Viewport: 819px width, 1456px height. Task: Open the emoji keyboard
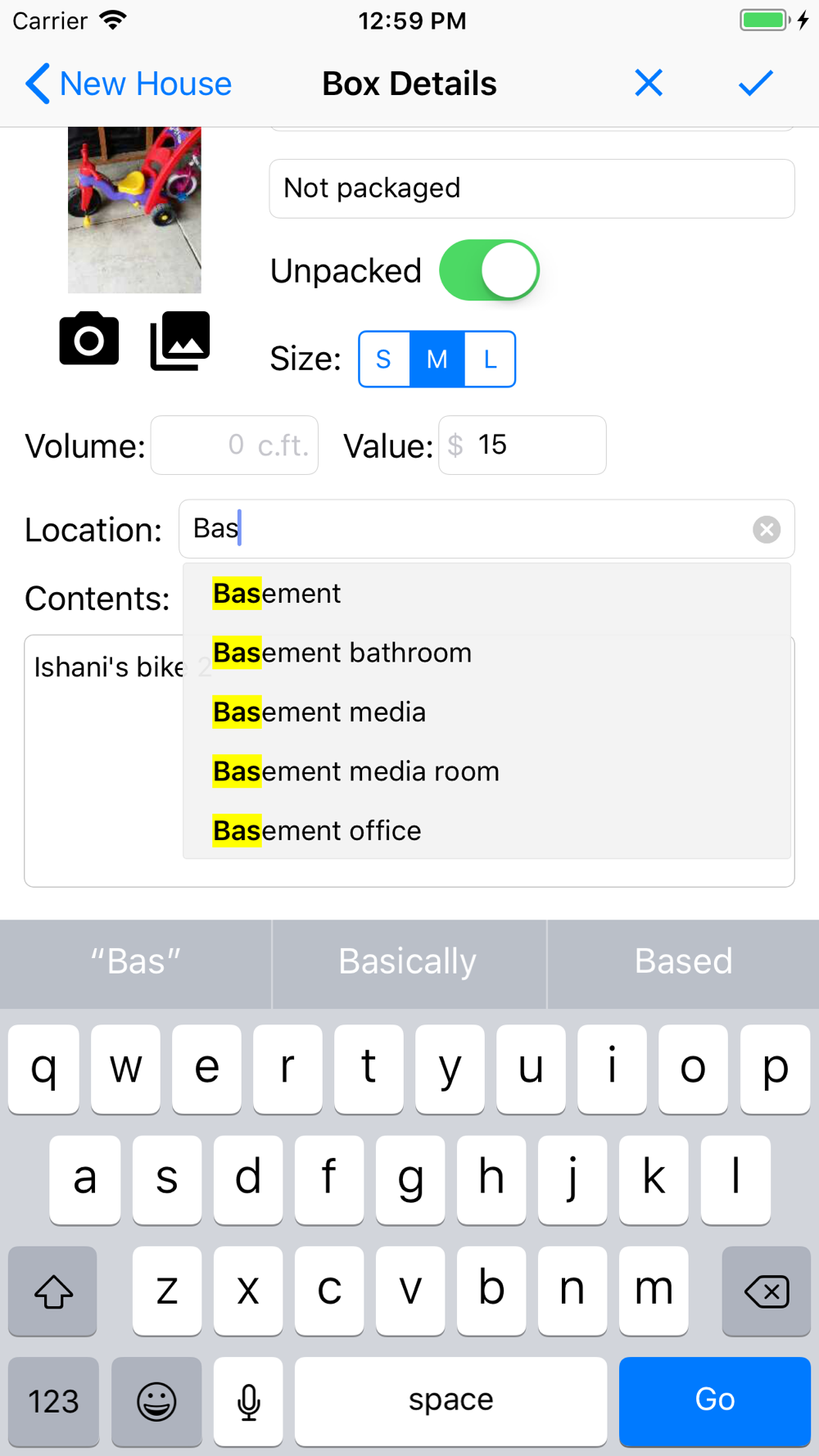click(x=156, y=1401)
